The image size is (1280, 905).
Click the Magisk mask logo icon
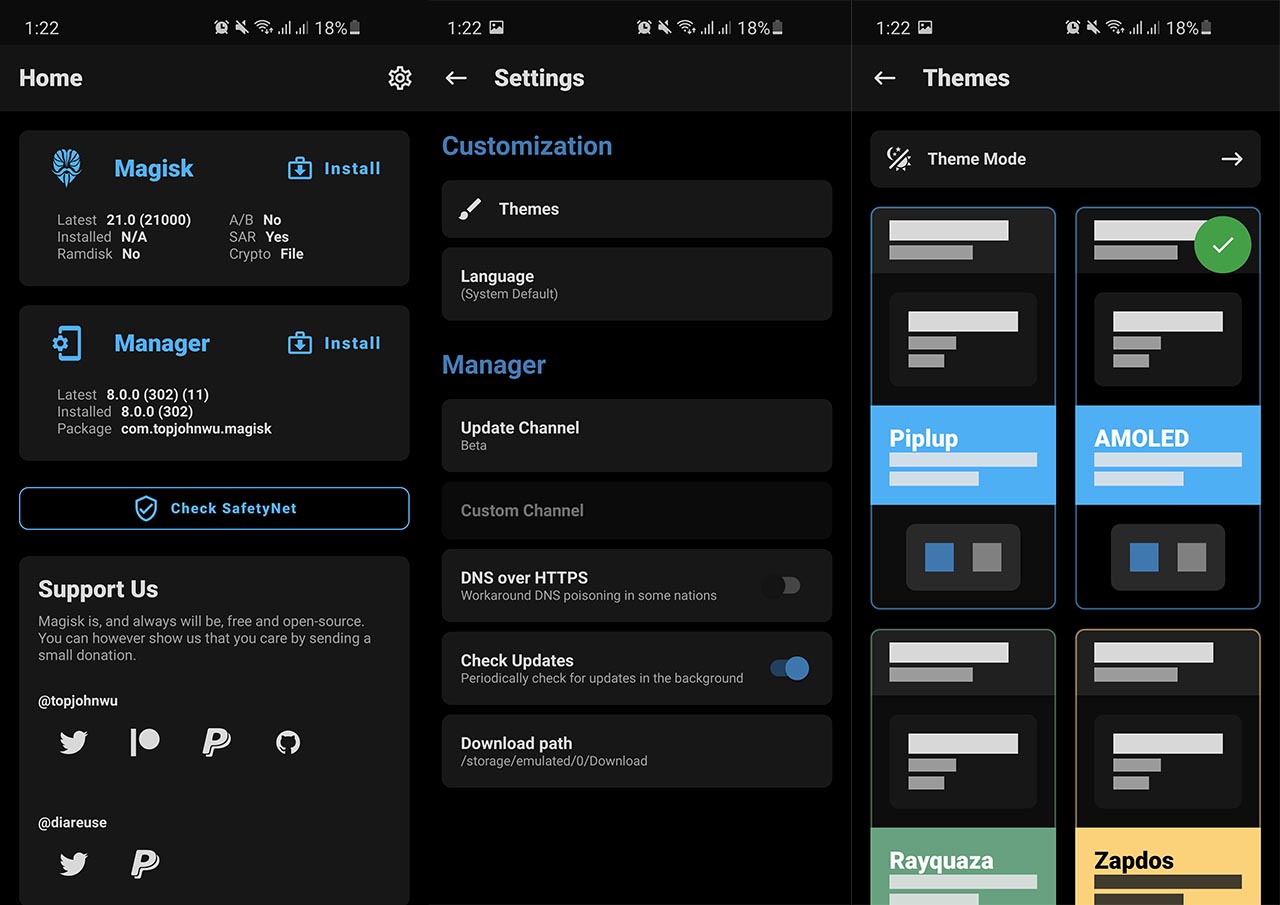point(66,168)
